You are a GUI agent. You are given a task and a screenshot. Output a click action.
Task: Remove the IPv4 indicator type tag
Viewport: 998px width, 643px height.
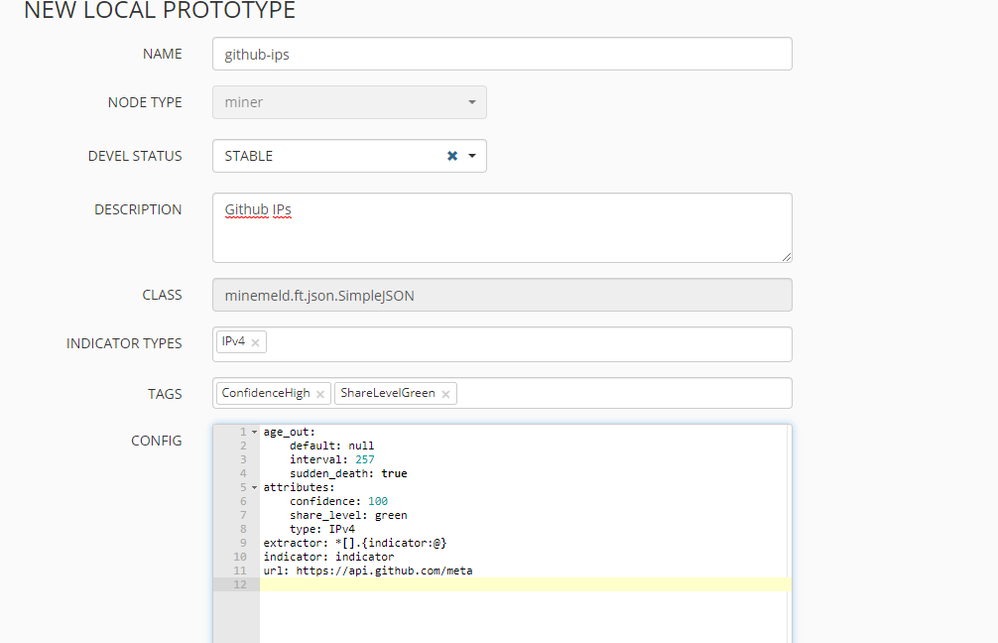pyautogui.click(x=255, y=343)
